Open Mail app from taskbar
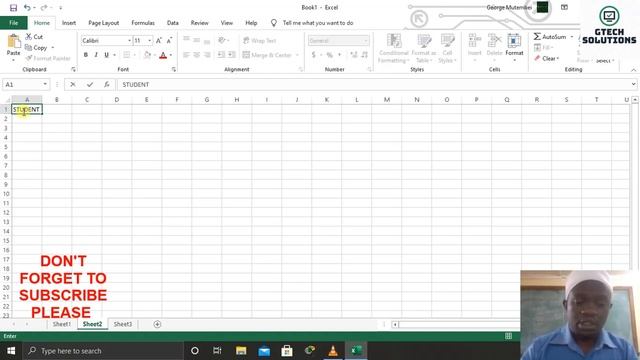The width and height of the screenshot is (640, 360). [x=264, y=351]
